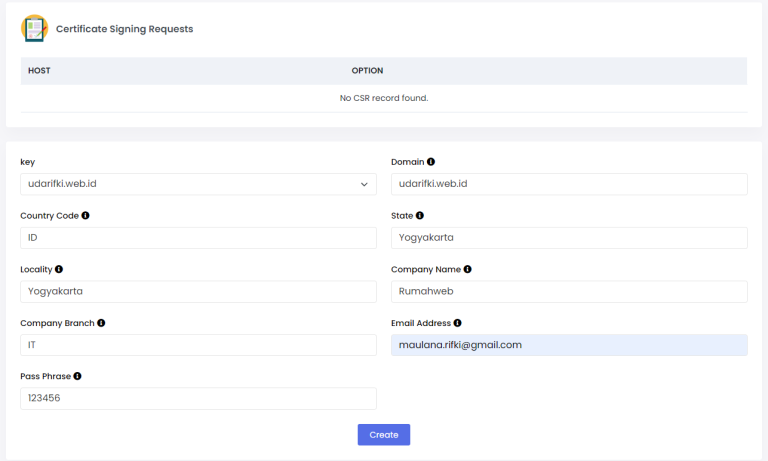This screenshot has height=461, width=768.
Task: Focus the Domain input field
Action: [x=569, y=184]
